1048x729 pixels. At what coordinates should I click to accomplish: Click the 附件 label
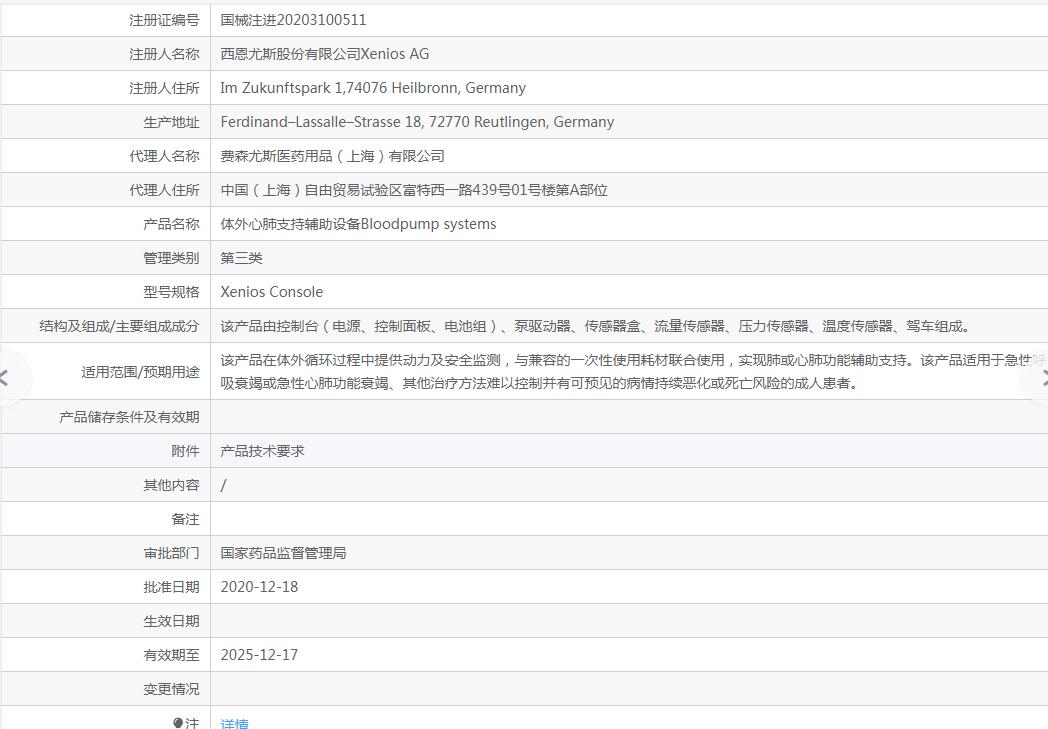pos(185,451)
